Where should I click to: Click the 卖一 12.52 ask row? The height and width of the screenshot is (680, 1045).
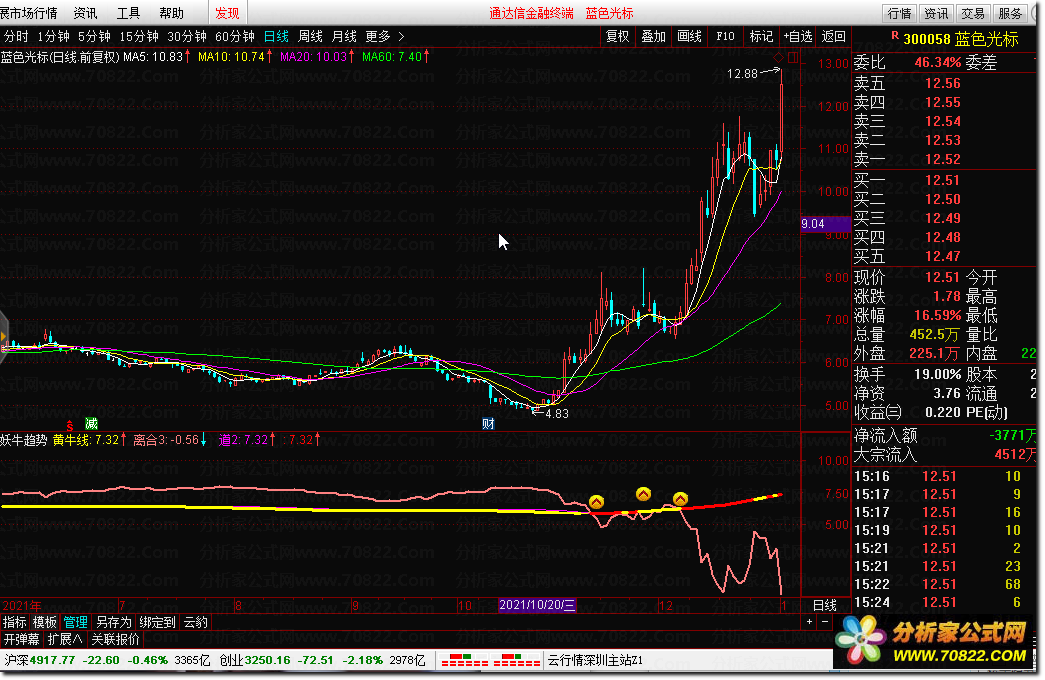pyautogui.click(x=944, y=159)
